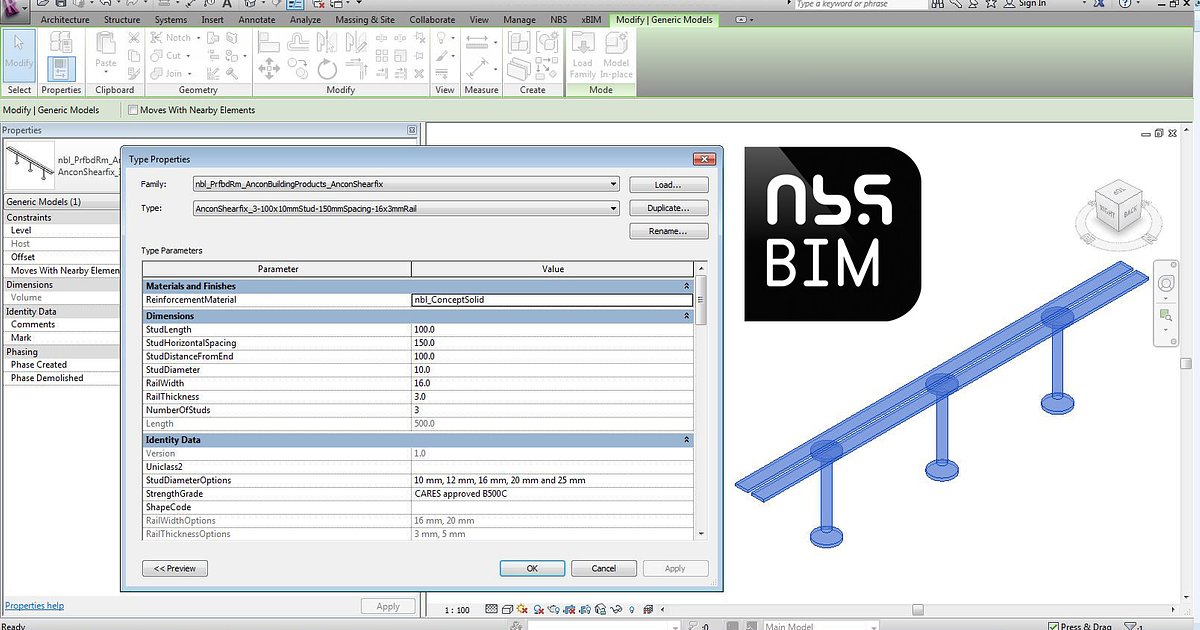1200x630 pixels.
Task: Activate the Rotate tool in the Modify panel
Action: pos(327,69)
